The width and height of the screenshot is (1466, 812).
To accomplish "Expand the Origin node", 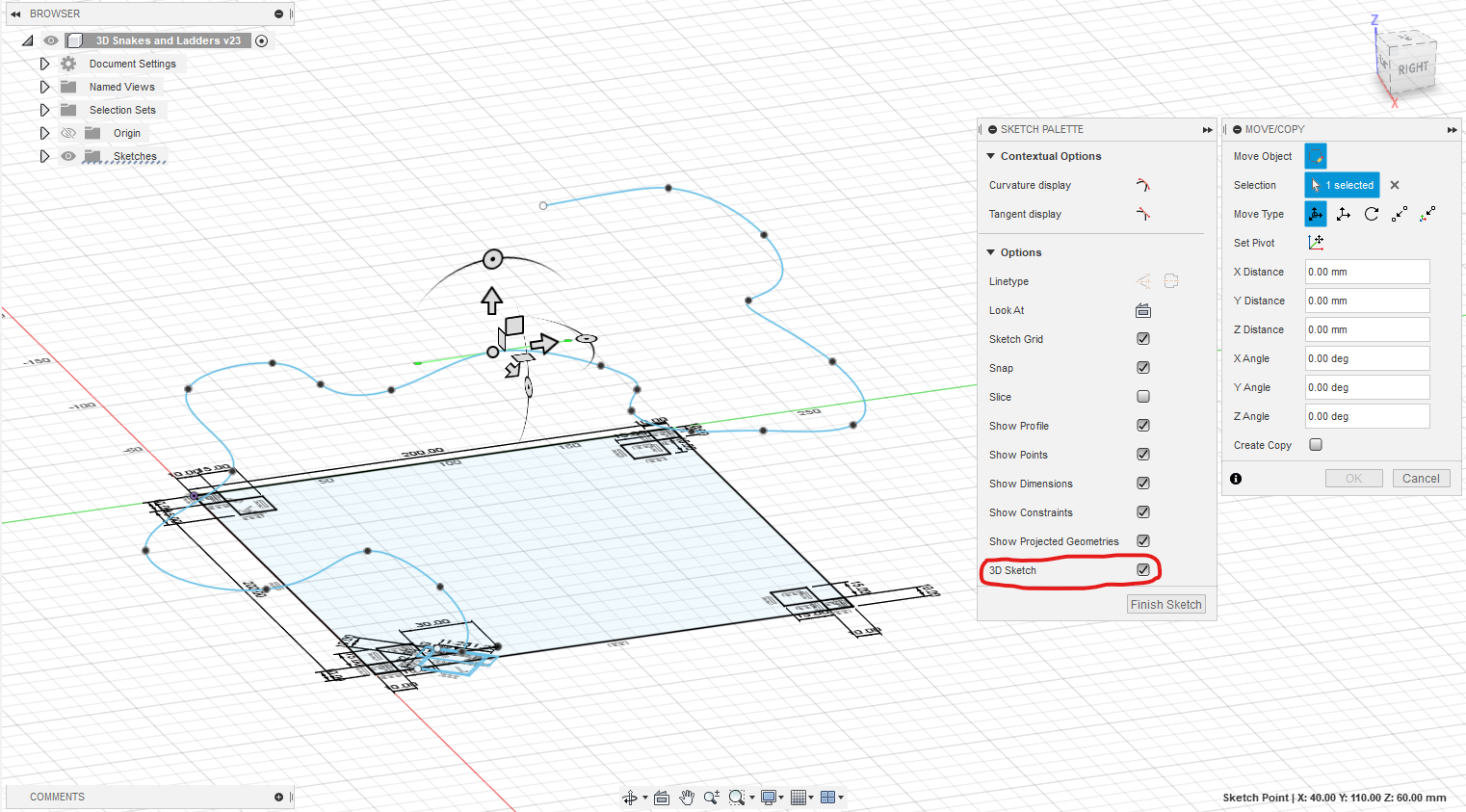I will pyautogui.click(x=44, y=133).
